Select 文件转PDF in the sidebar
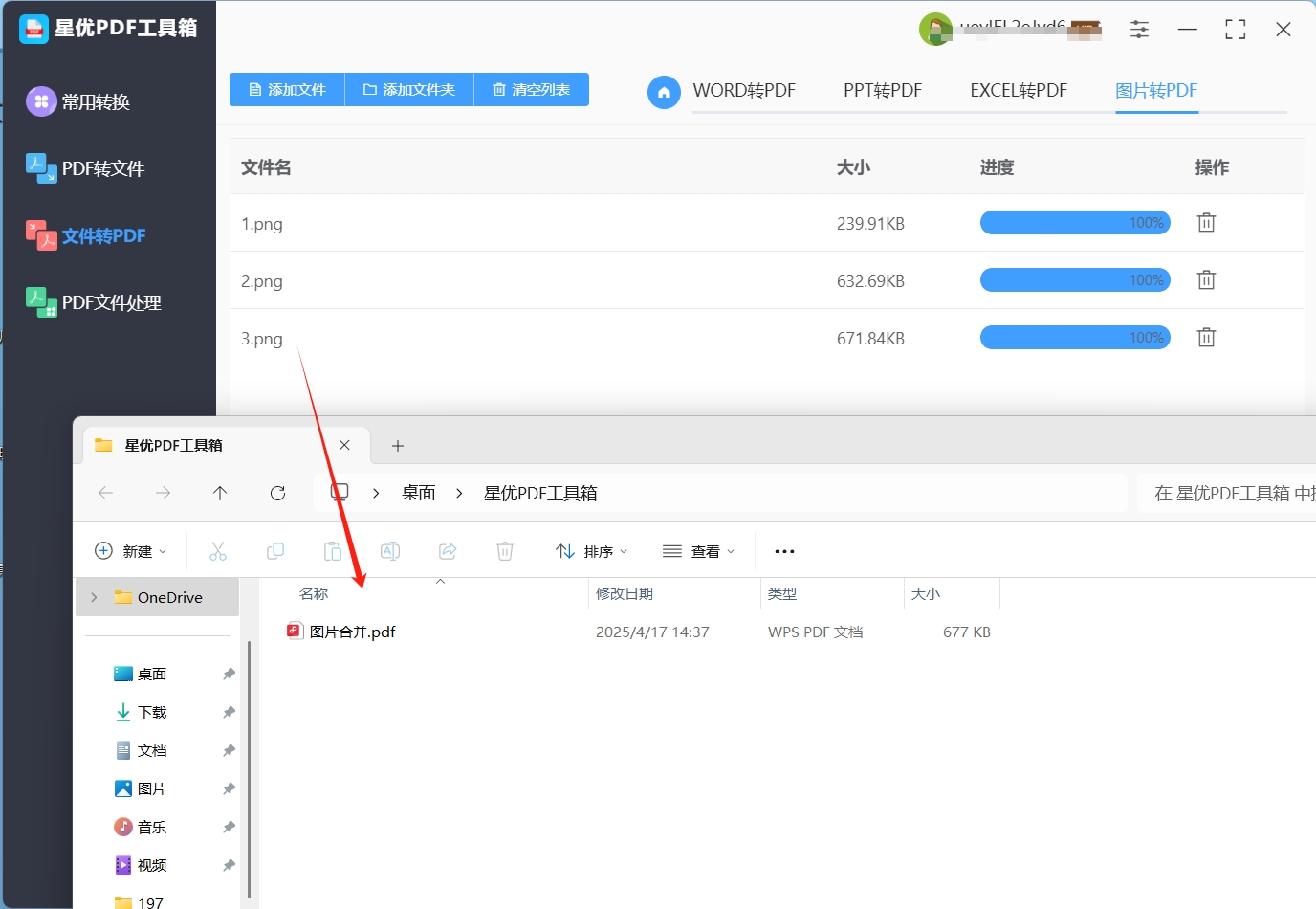Screen dimensions: 1316x909 pos(86,235)
